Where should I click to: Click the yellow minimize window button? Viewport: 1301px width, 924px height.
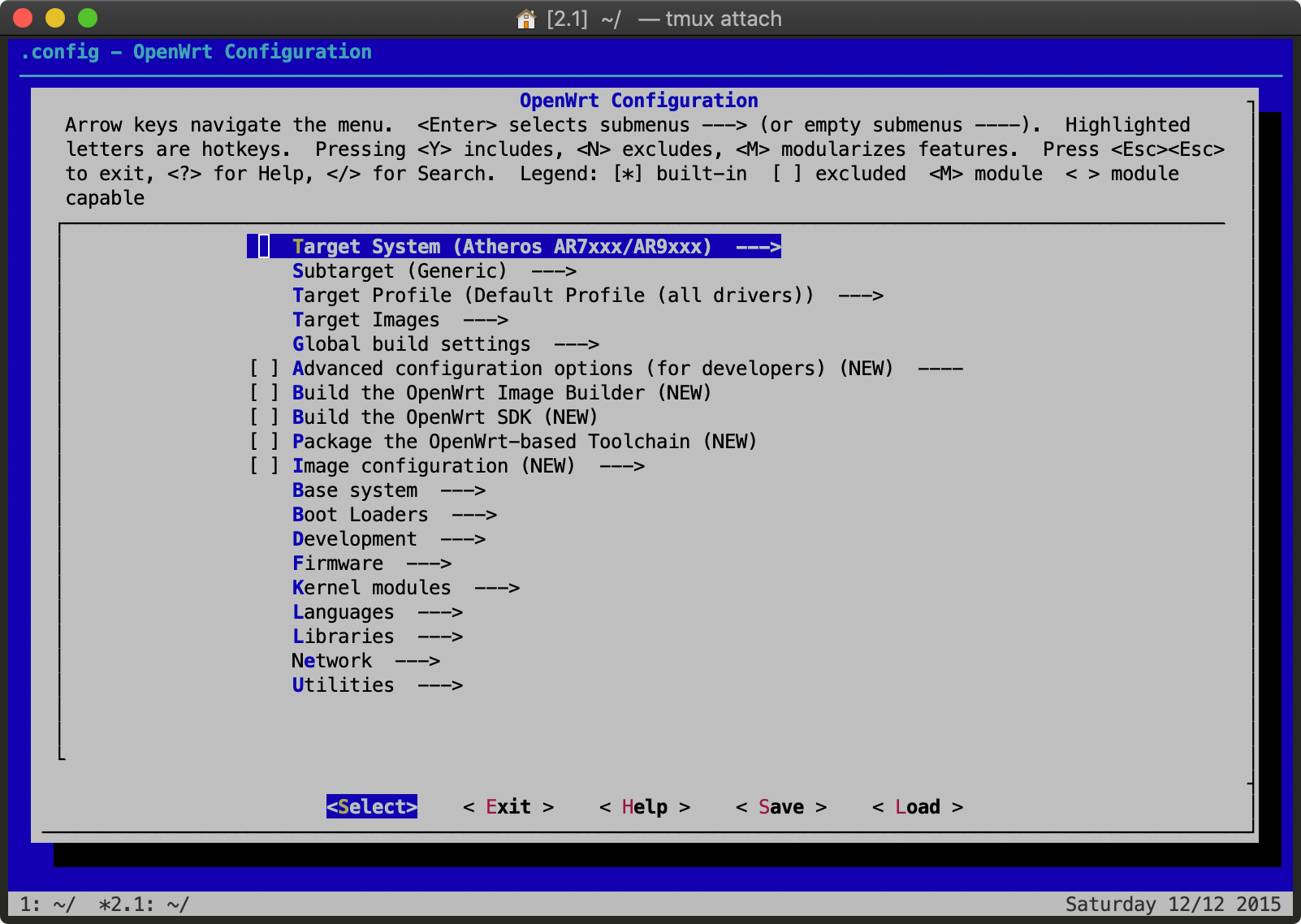(x=55, y=18)
